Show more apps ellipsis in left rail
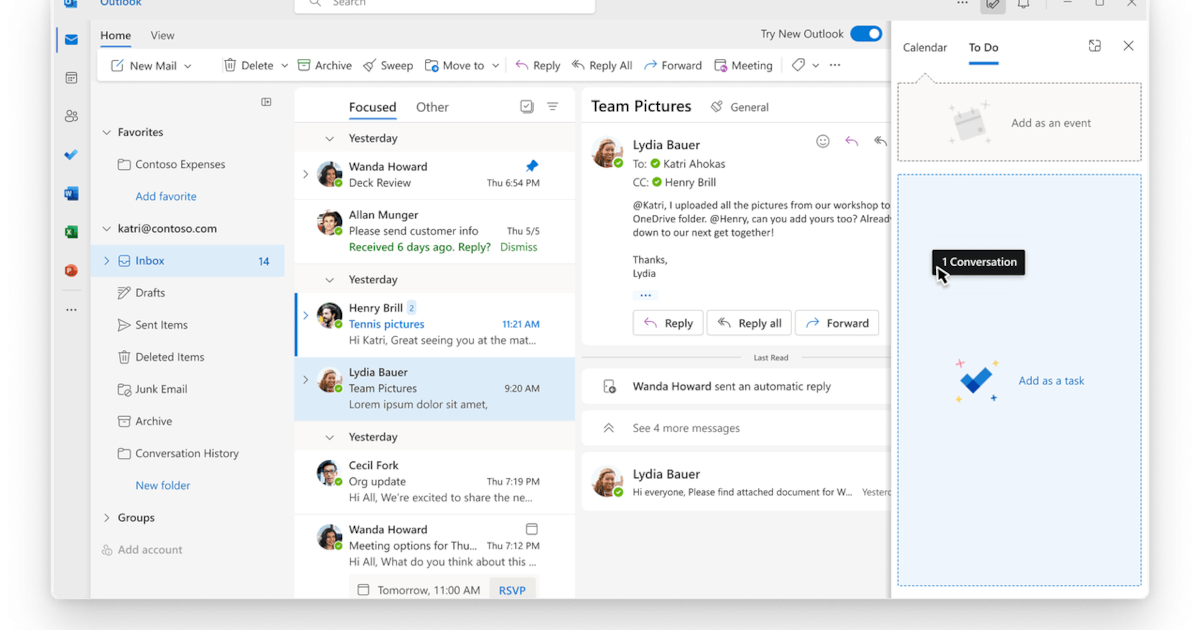The image size is (1200, 630). tap(71, 310)
